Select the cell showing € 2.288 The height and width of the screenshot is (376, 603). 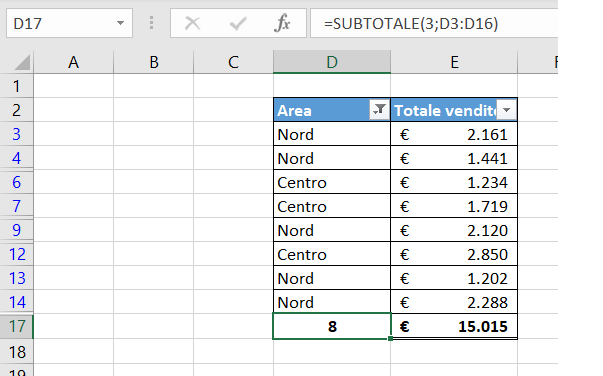click(x=454, y=302)
